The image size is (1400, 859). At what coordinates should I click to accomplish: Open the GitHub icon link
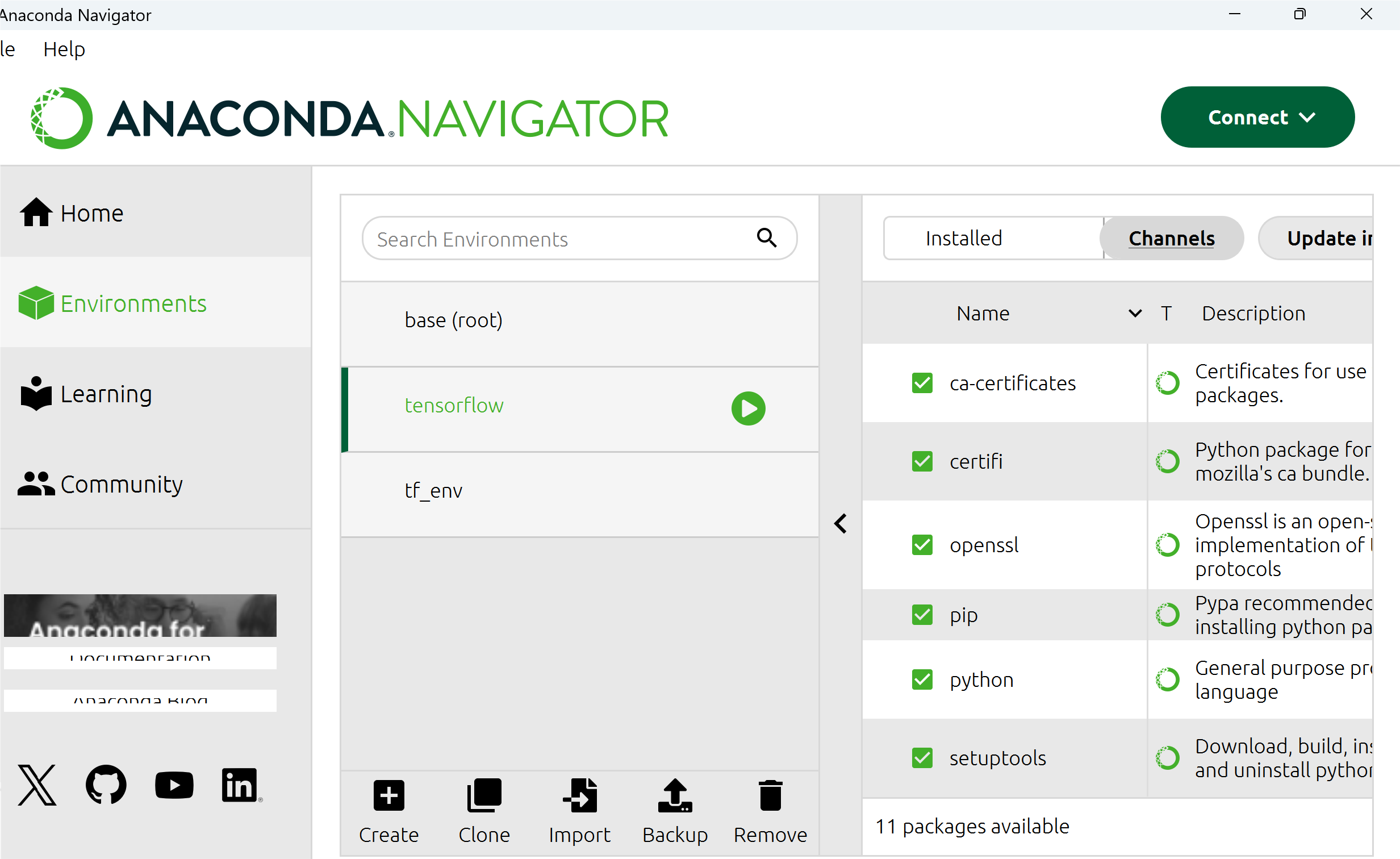[x=106, y=785]
